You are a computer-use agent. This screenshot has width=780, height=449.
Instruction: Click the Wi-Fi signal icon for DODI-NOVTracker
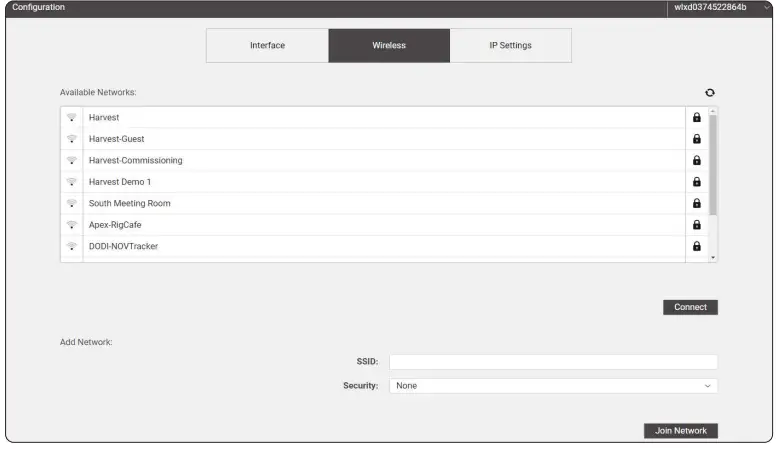click(72, 246)
